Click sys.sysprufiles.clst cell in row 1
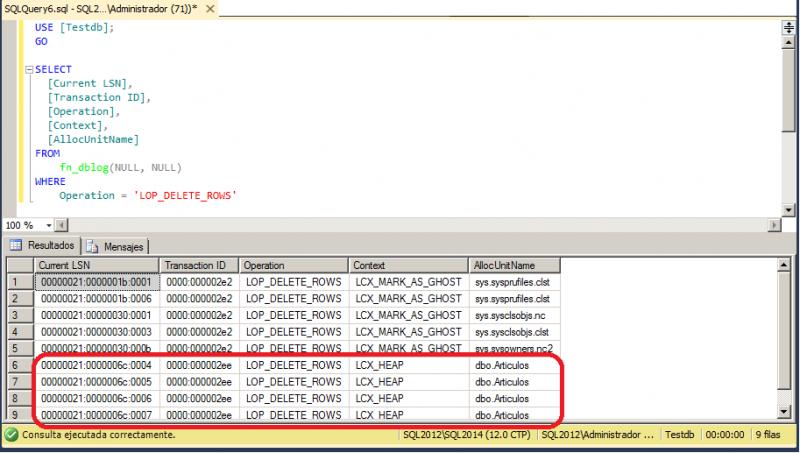Image resolution: width=800 pixels, height=453 pixels. [514, 282]
